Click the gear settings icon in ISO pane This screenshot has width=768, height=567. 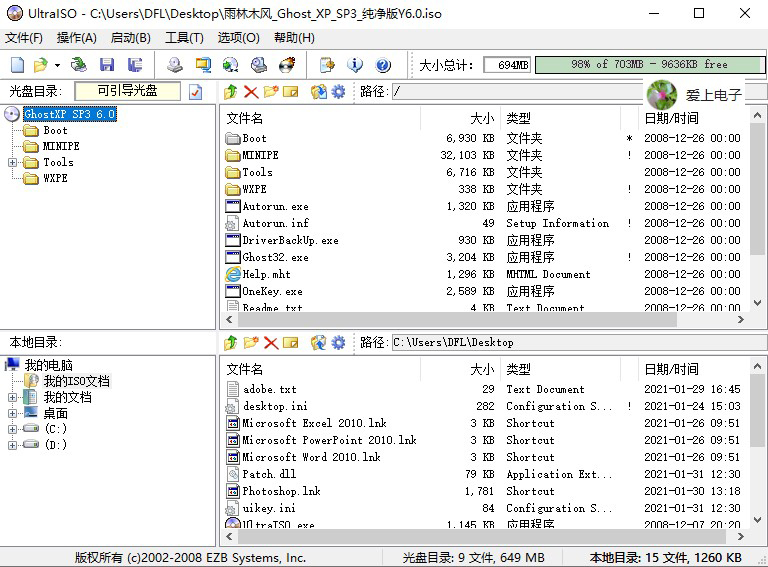(338, 92)
